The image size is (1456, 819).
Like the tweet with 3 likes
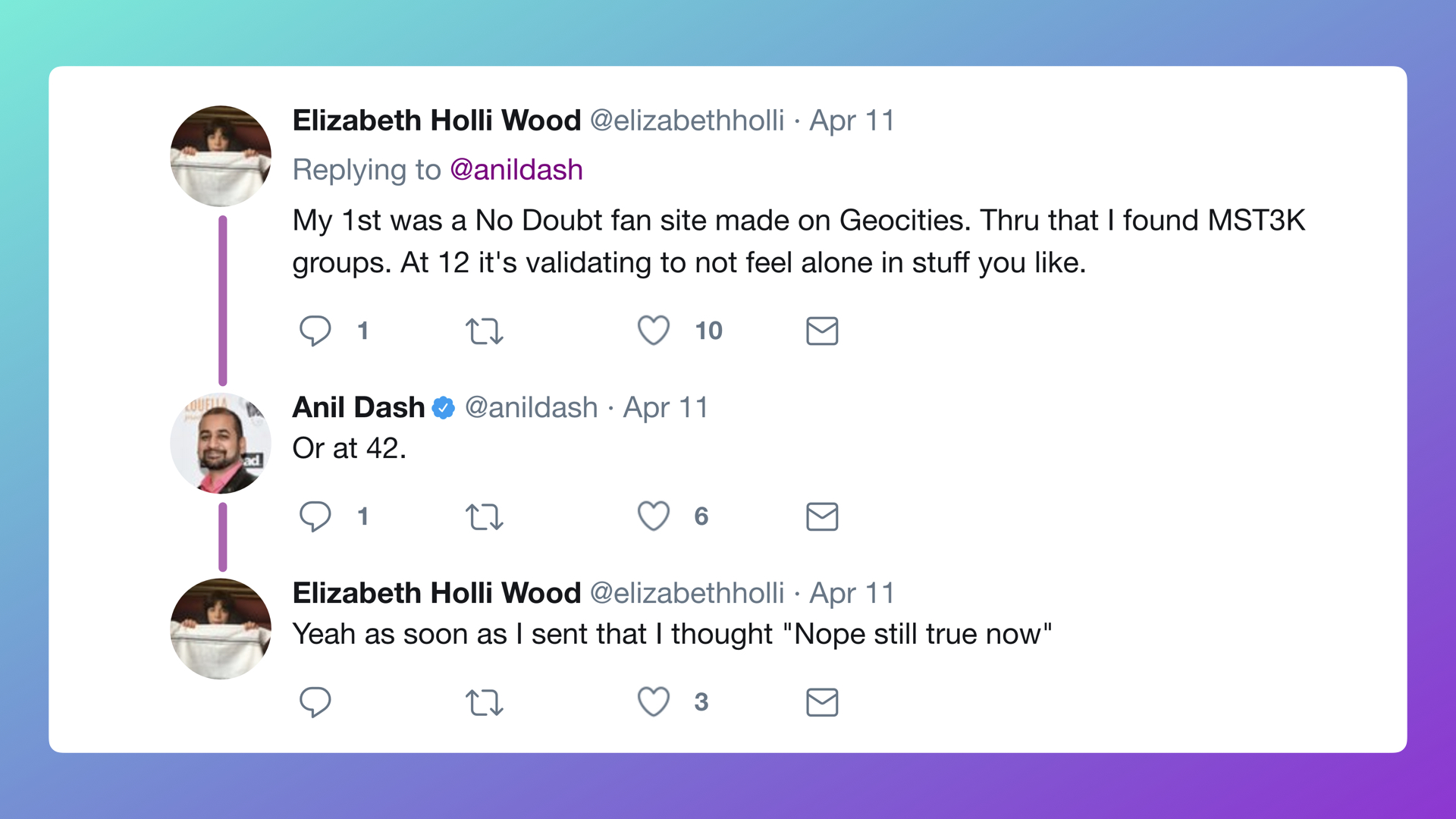click(x=653, y=702)
